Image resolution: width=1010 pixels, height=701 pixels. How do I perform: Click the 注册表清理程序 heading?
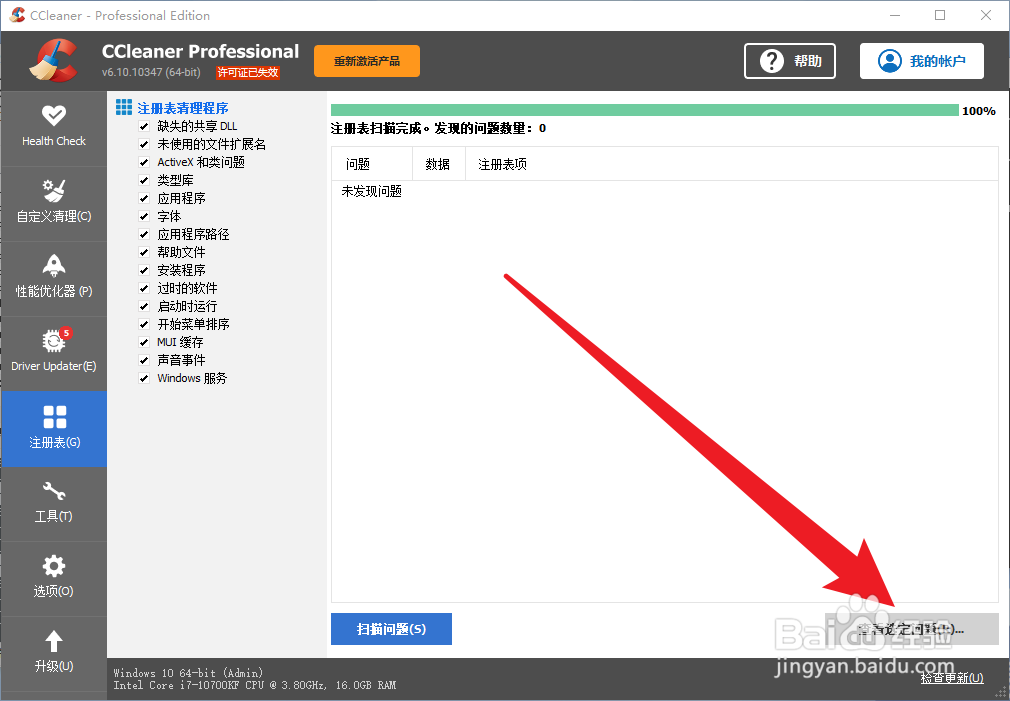click(183, 108)
